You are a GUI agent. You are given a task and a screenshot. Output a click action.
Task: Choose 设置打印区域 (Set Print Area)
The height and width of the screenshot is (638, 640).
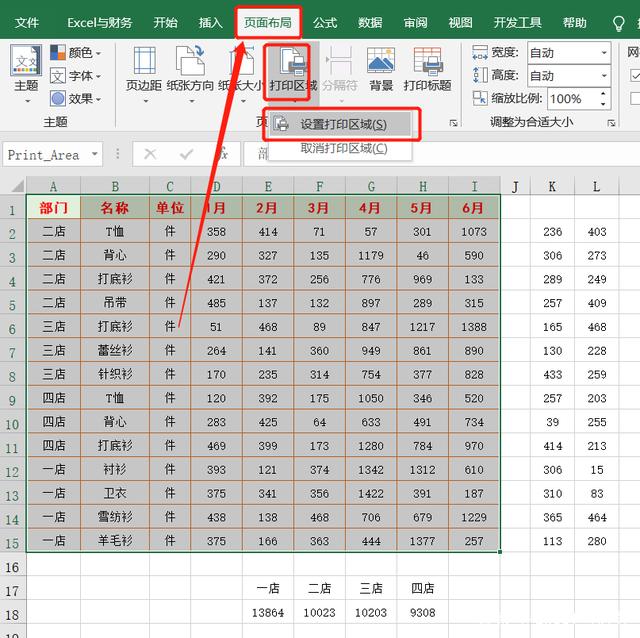click(342, 125)
